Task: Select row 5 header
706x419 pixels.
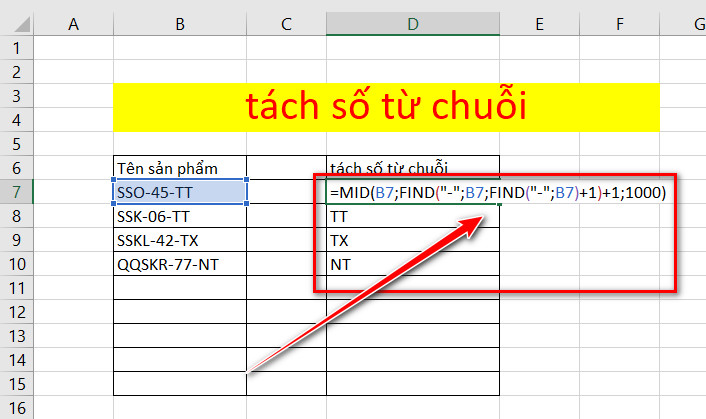Action: 17,144
